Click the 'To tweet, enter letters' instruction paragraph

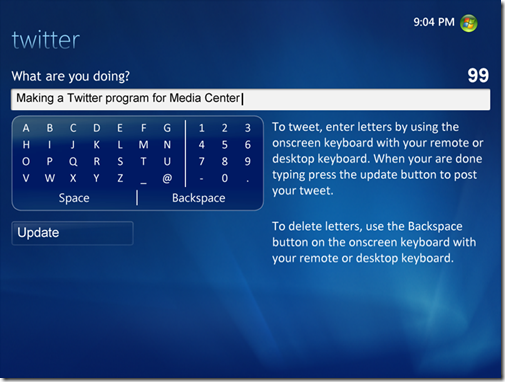pos(378,159)
